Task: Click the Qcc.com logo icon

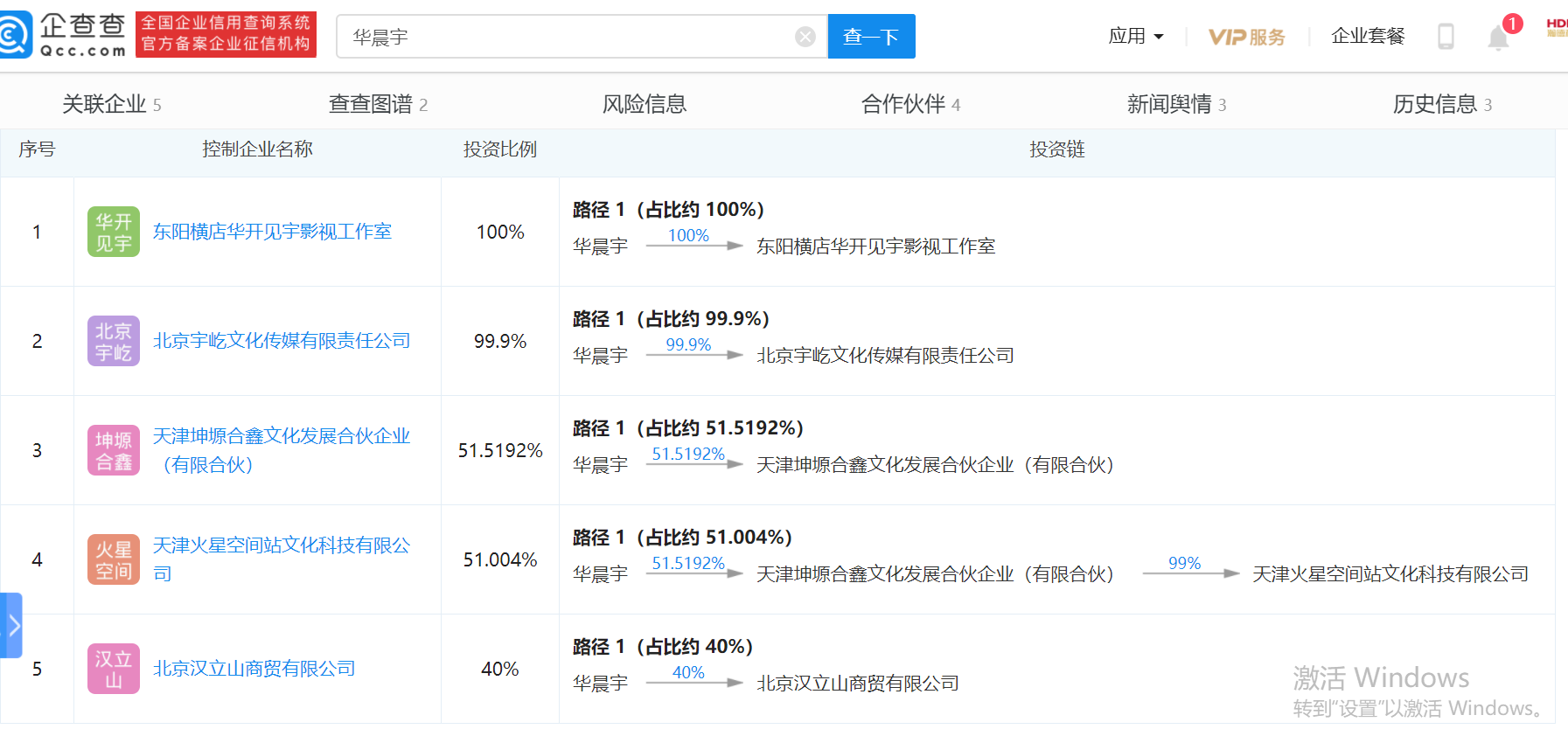Action: click(x=16, y=35)
